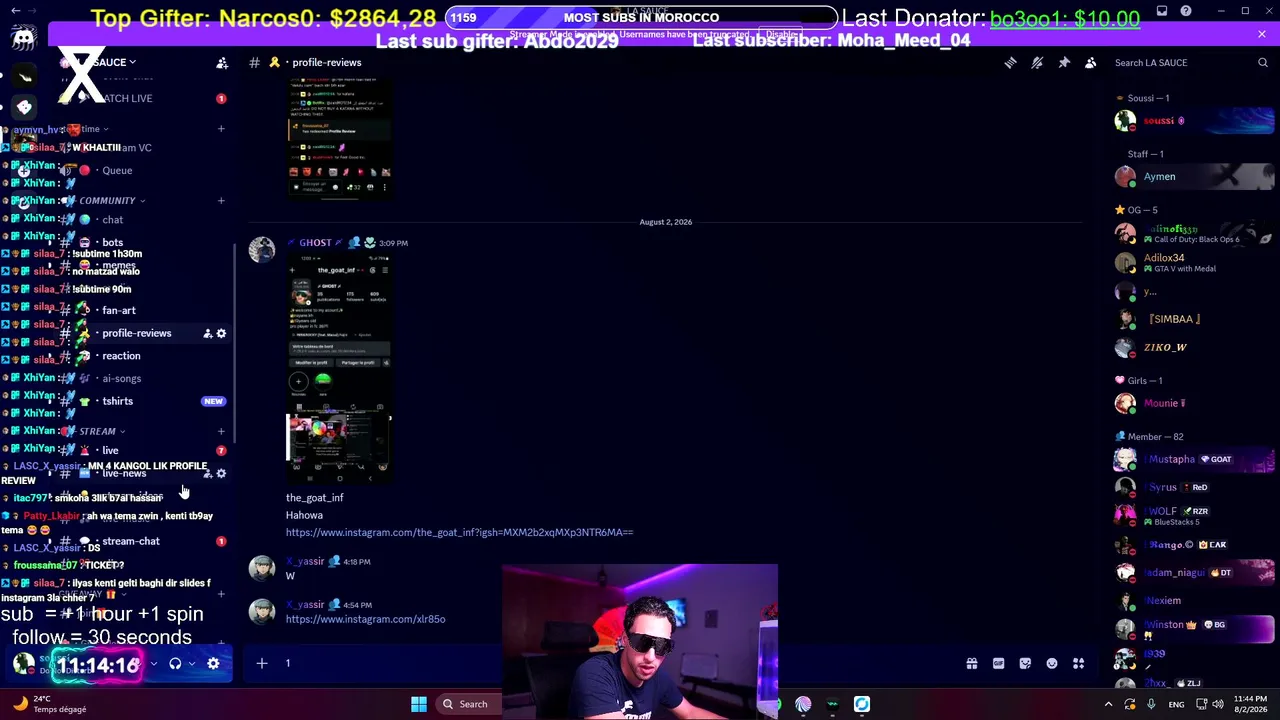Viewport: 1280px width, 720px height.
Task: Open the GIF picker
Action: [998, 663]
